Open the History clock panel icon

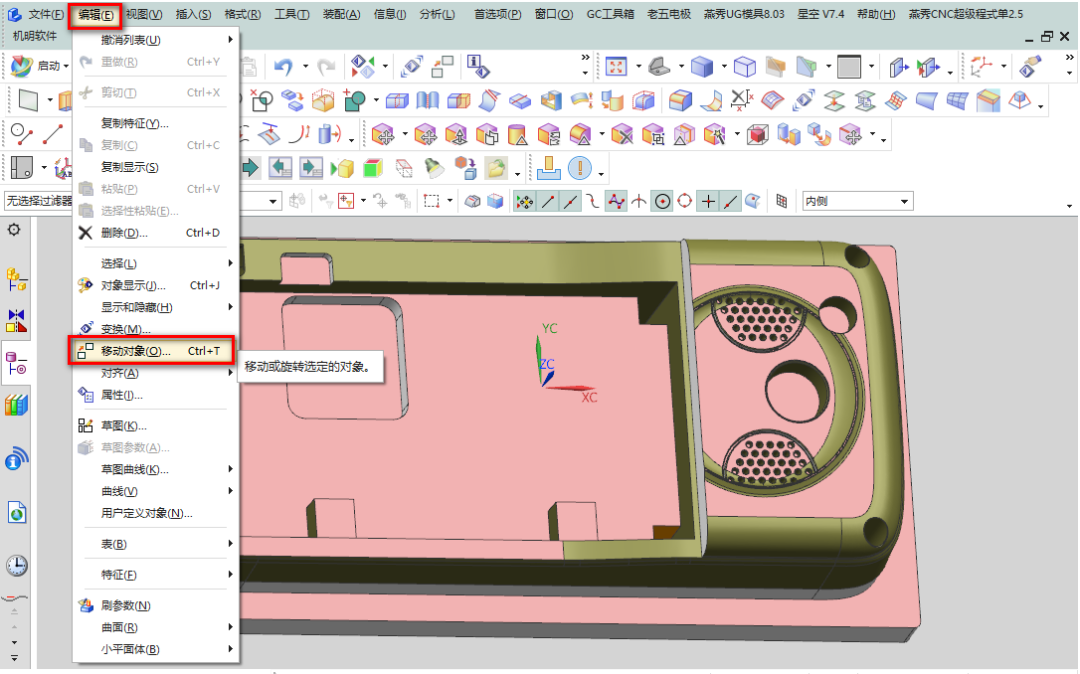16,566
